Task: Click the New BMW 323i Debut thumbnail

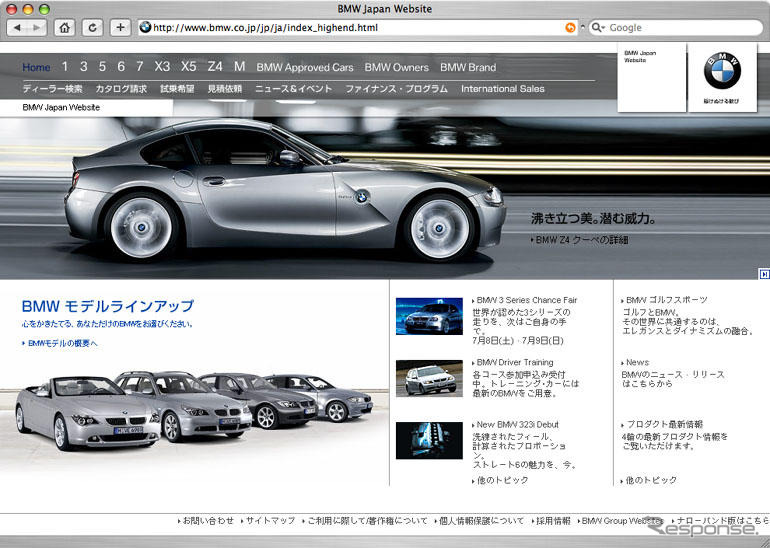Action: (429, 440)
